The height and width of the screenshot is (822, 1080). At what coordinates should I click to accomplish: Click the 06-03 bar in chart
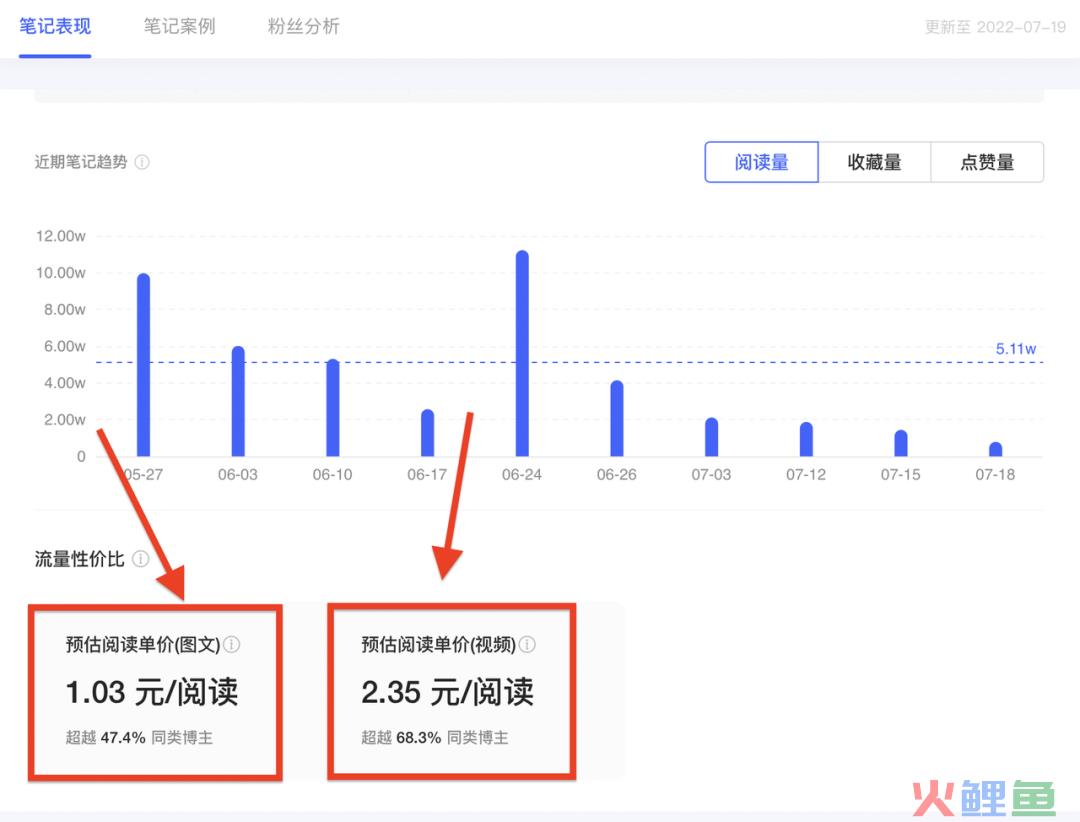(238, 401)
